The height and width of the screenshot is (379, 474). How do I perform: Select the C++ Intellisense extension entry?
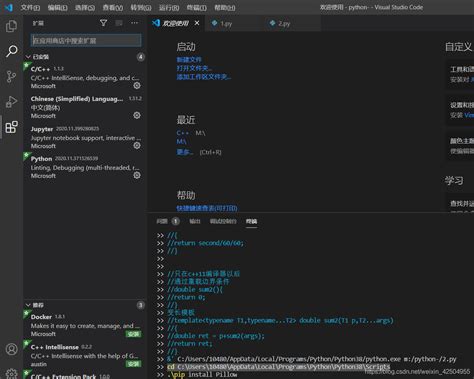tap(85, 355)
